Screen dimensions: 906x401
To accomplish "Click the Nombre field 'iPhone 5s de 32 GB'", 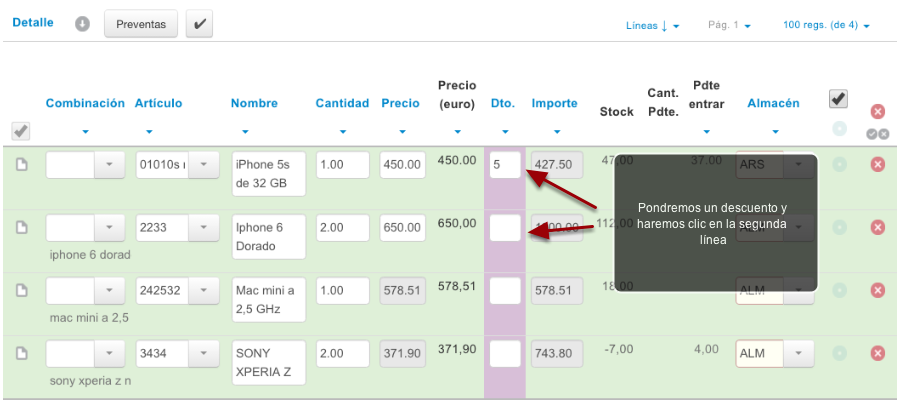I will (x=269, y=174).
